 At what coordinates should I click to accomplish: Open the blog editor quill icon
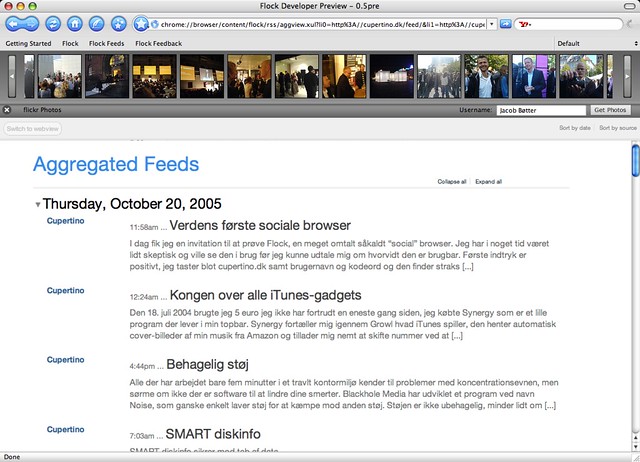click(x=96, y=24)
